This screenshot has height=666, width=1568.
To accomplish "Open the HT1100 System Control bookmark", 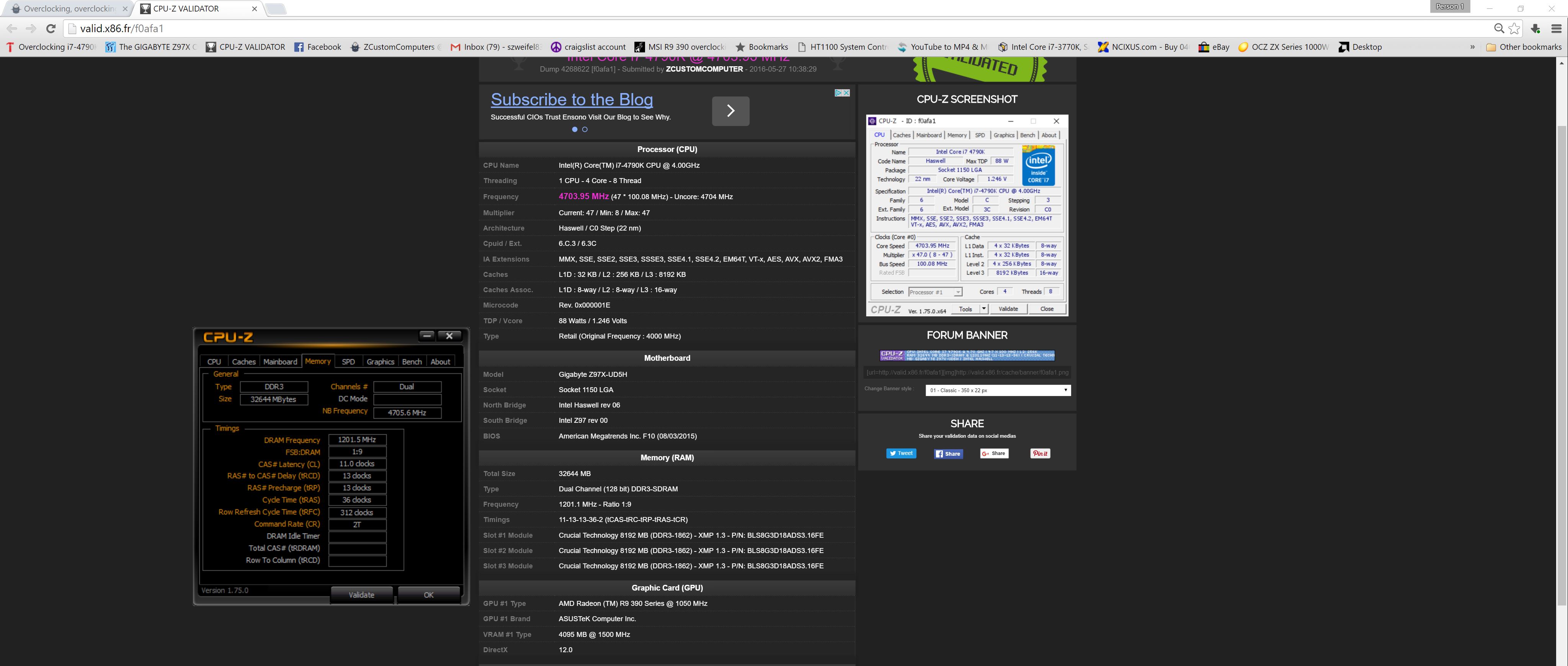I will pos(843,47).
